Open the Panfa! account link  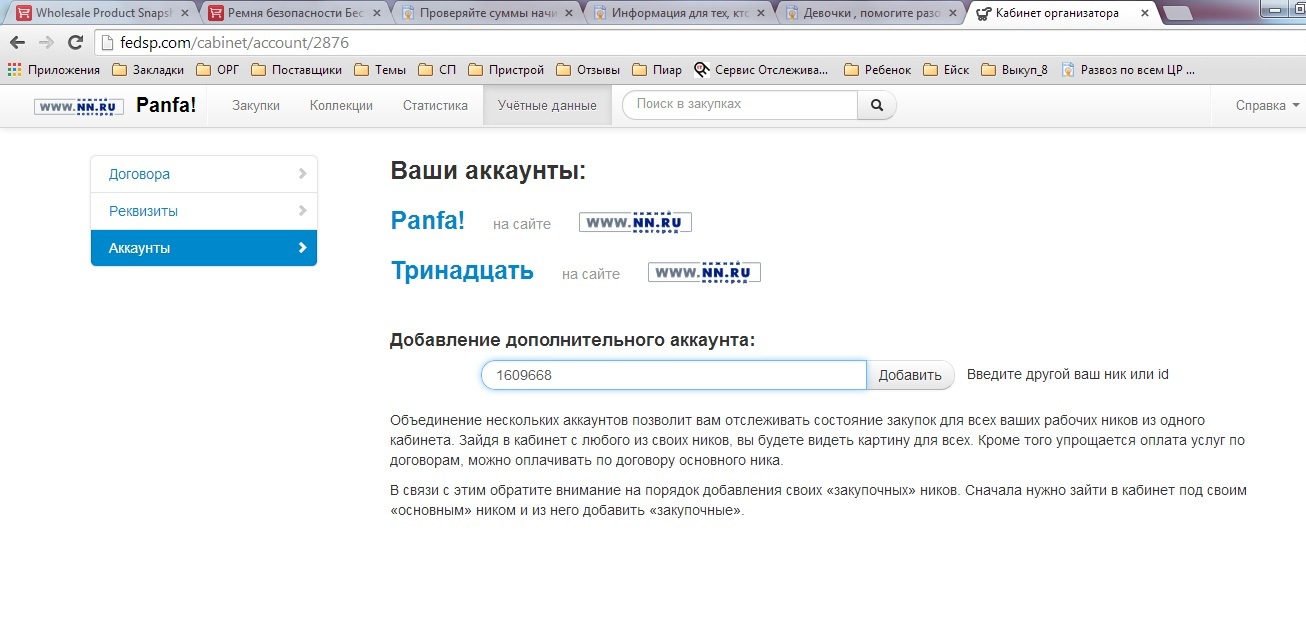point(428,221)
